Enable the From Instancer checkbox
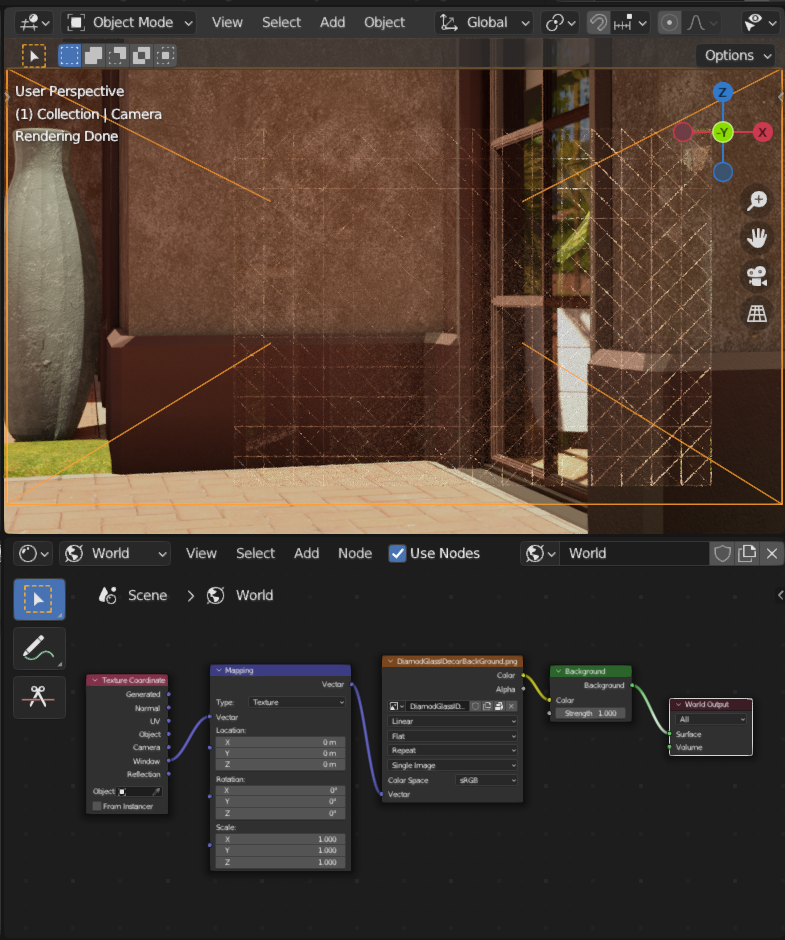This screenshot has height=940, width=785. 97,806
